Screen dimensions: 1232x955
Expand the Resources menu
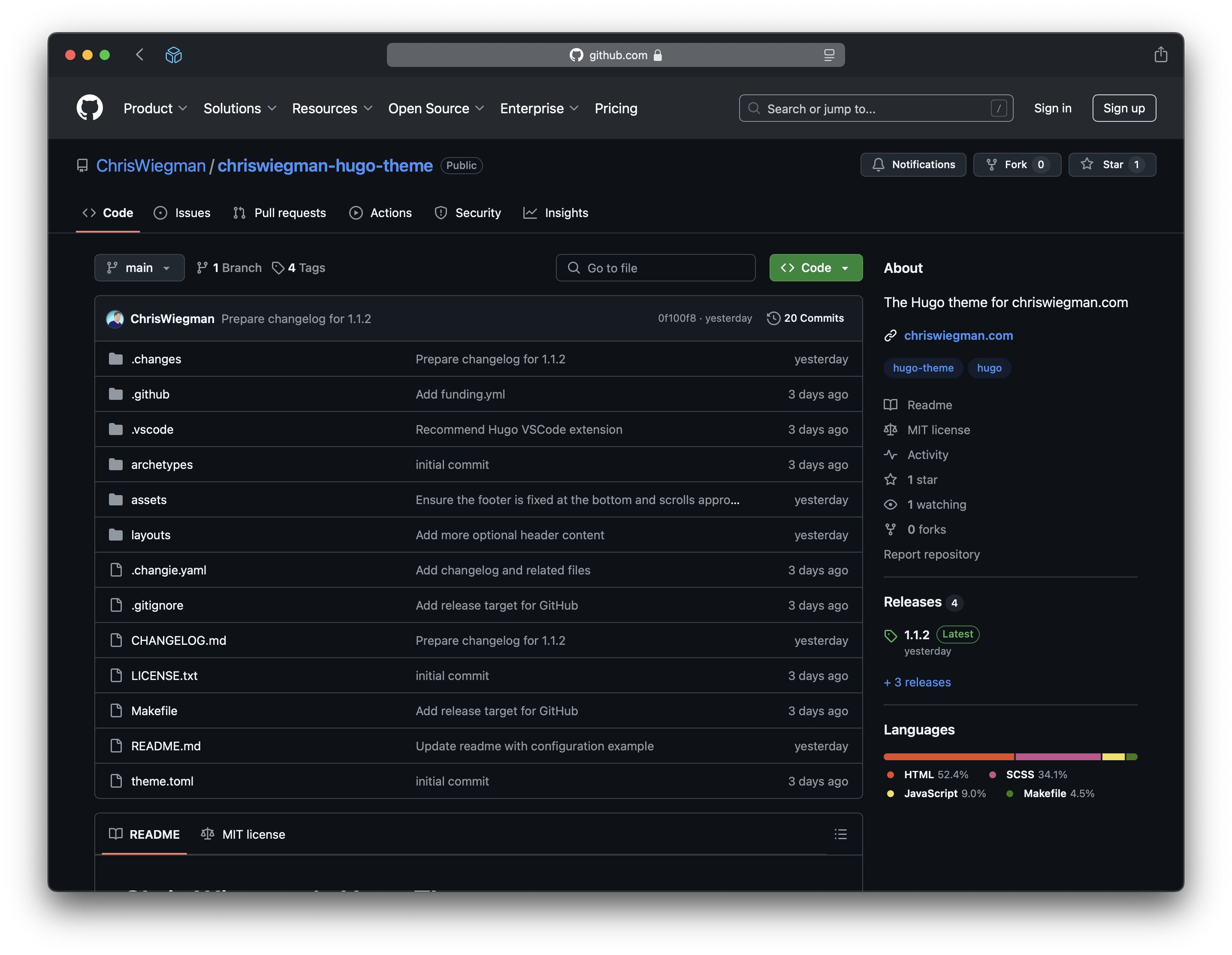click(x=332, y=108)
